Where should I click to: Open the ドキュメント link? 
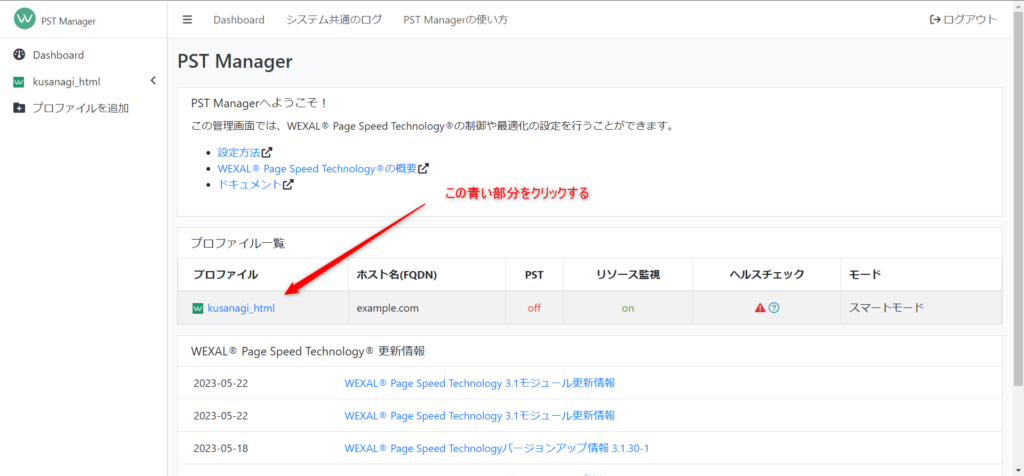(249, 184)
